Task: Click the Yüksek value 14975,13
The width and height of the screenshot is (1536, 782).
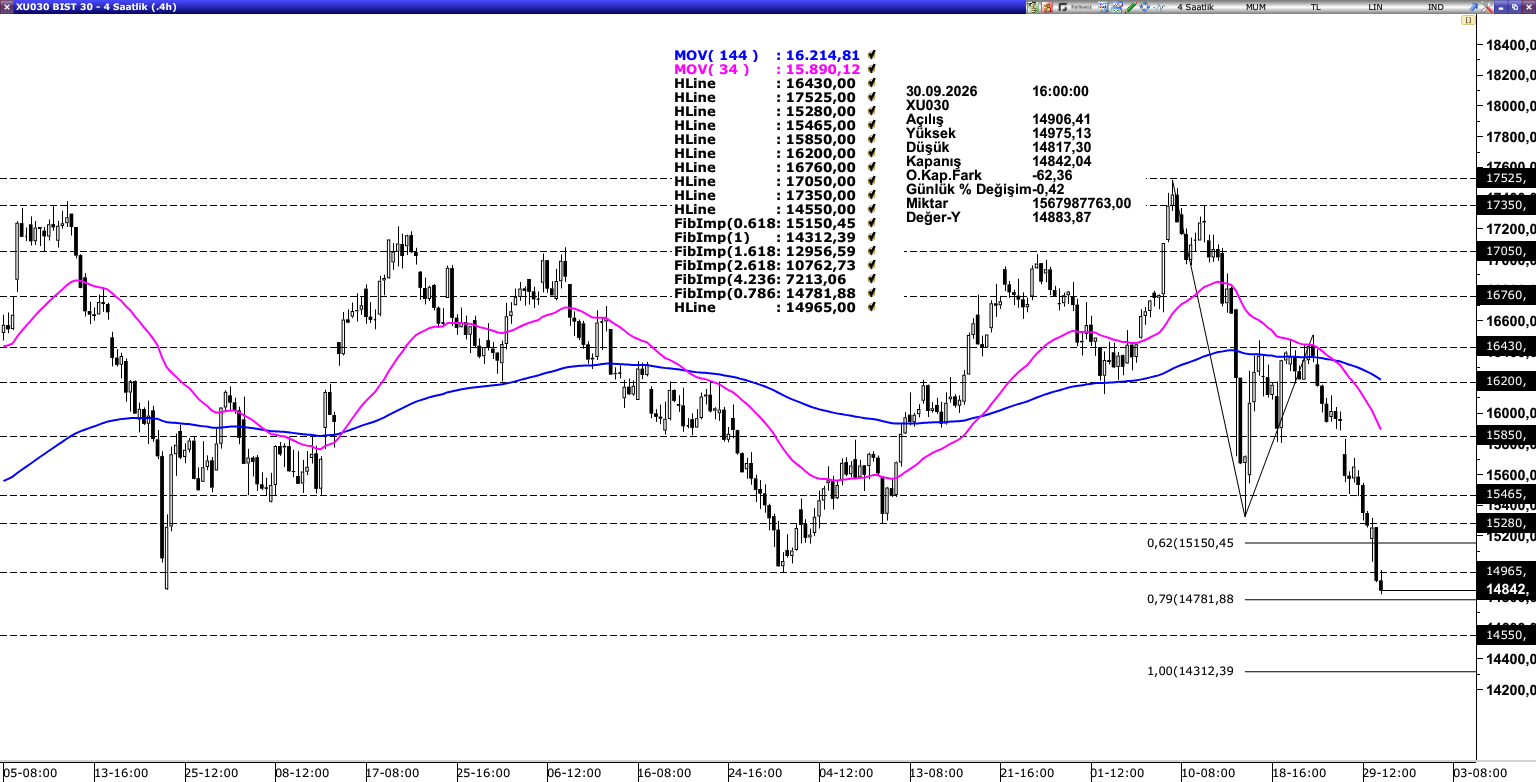Action: (1061, 133)
